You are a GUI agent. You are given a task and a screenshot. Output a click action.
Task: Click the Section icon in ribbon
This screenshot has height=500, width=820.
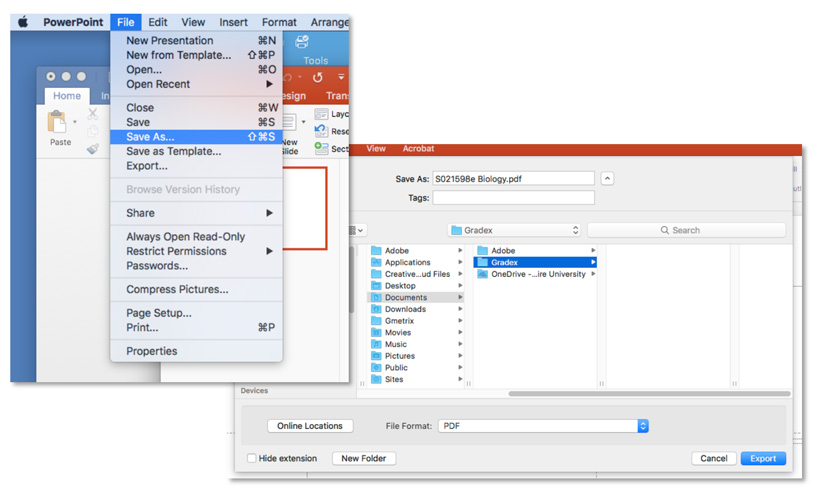[321, 149]
